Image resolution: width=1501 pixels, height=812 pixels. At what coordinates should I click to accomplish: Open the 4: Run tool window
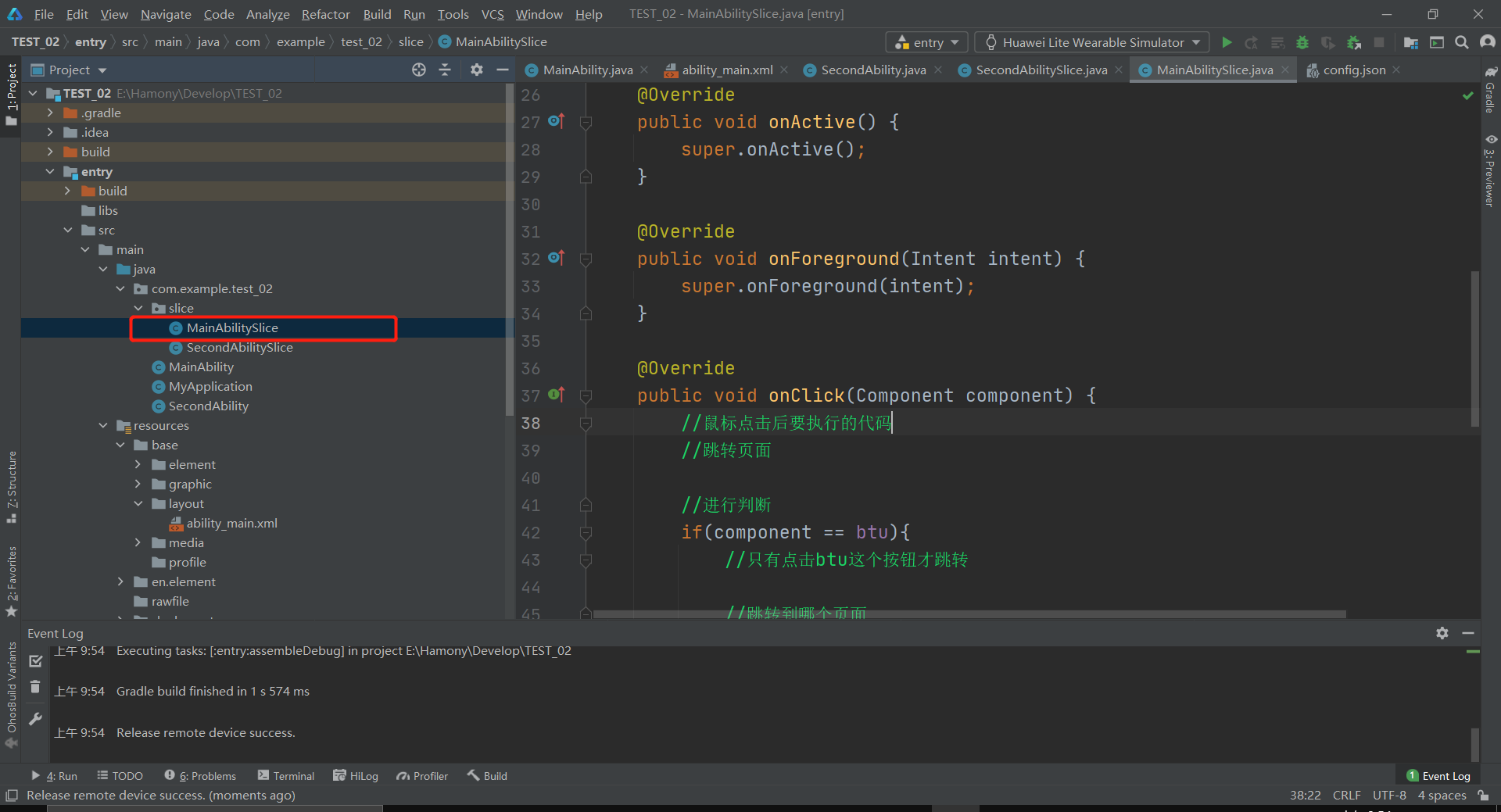[54, 776]
